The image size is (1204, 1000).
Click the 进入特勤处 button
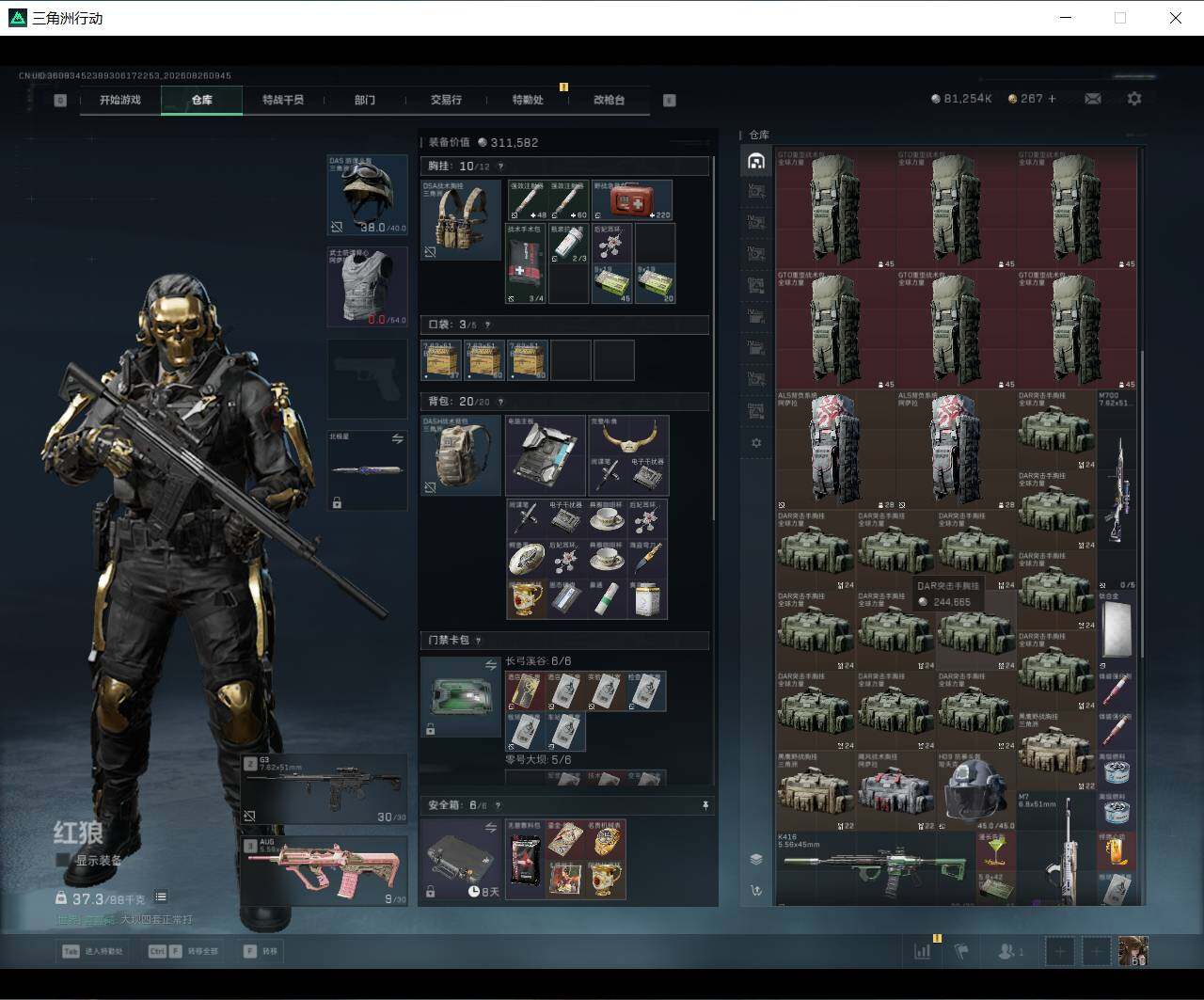(93, 951)
